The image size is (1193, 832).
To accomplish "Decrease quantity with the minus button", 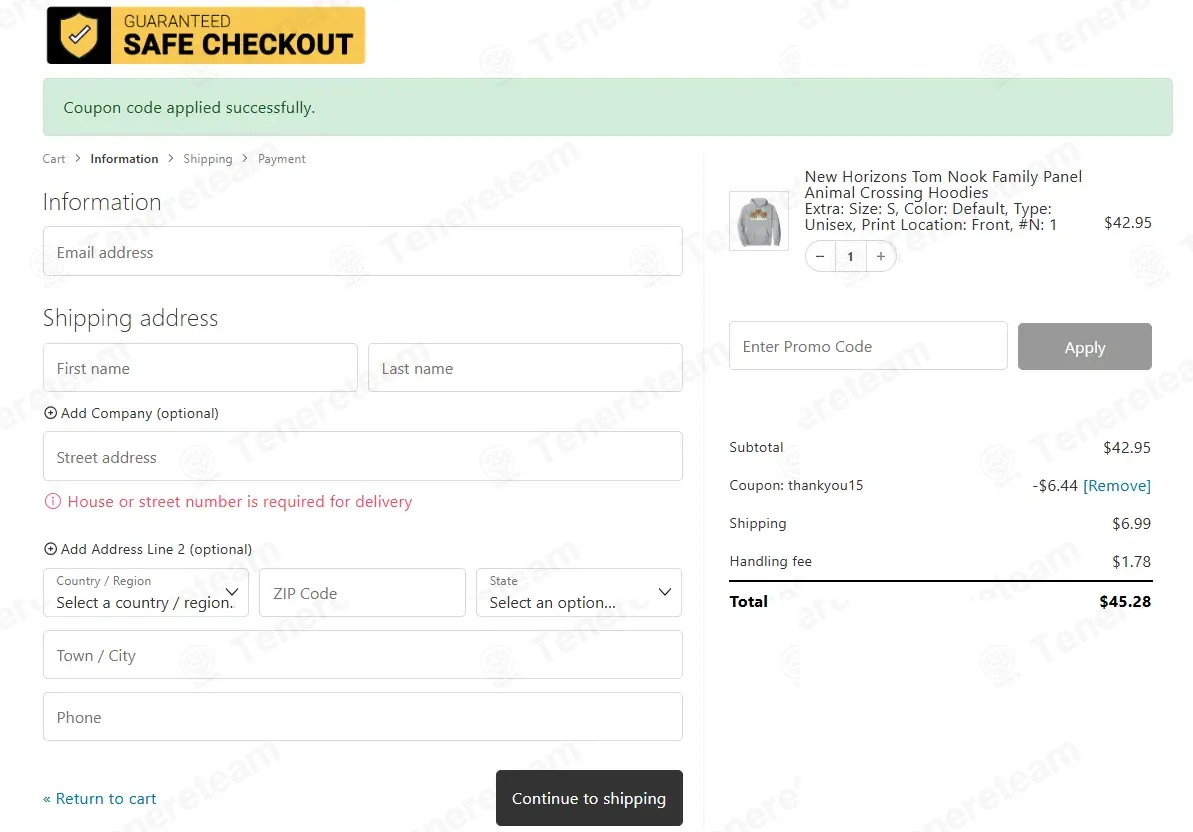I will (820, 256).
